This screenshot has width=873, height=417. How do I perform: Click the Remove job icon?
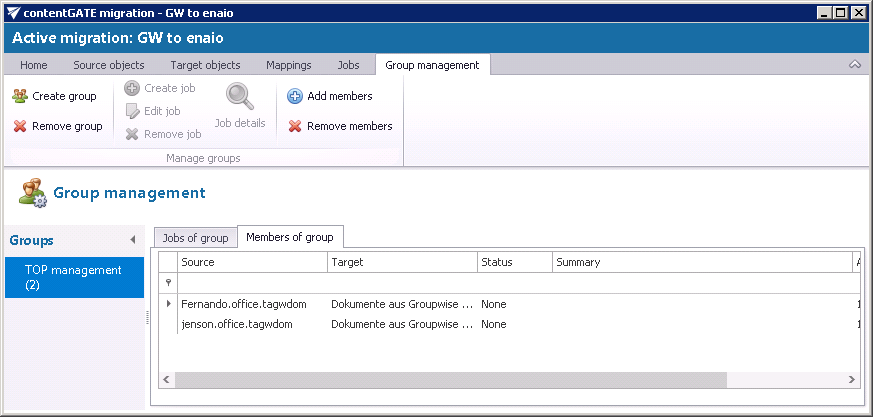(132, 134)
